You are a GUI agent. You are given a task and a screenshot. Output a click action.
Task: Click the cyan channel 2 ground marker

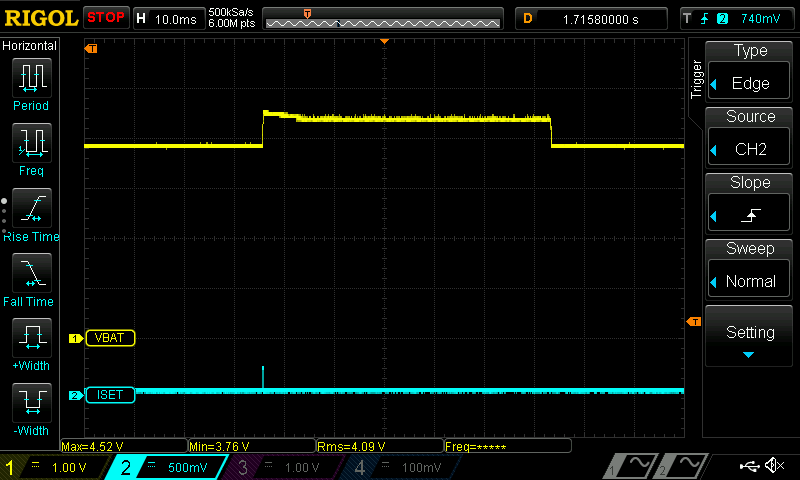point(76,395)
